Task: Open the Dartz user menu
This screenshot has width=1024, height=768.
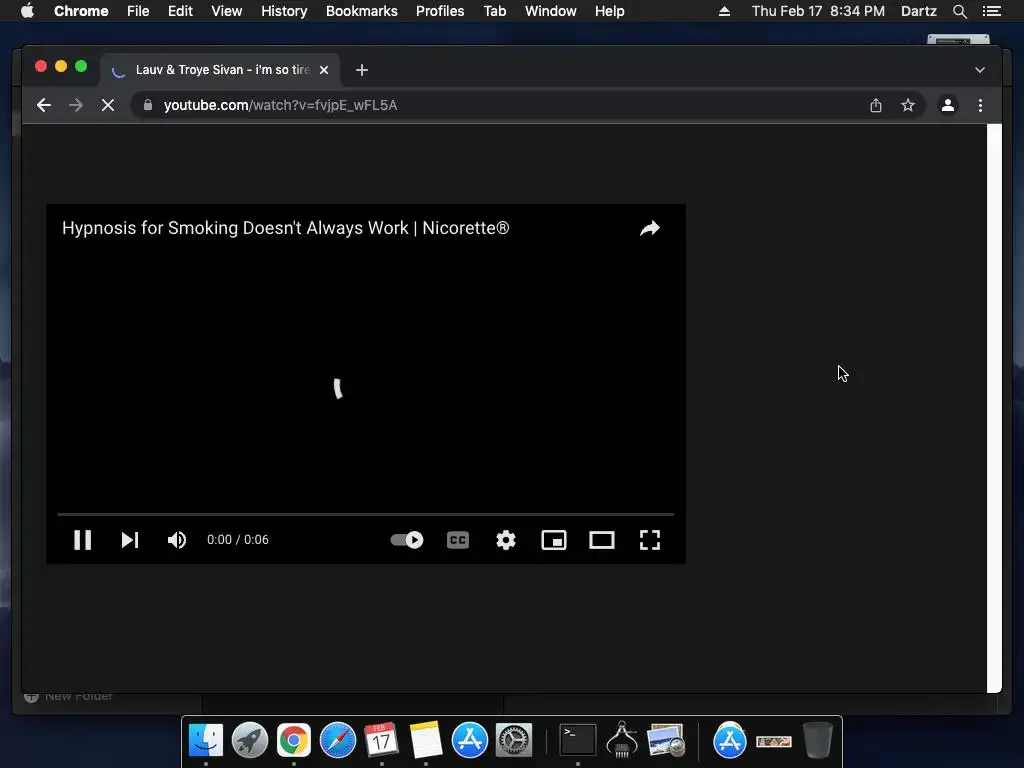Action: 918,11
